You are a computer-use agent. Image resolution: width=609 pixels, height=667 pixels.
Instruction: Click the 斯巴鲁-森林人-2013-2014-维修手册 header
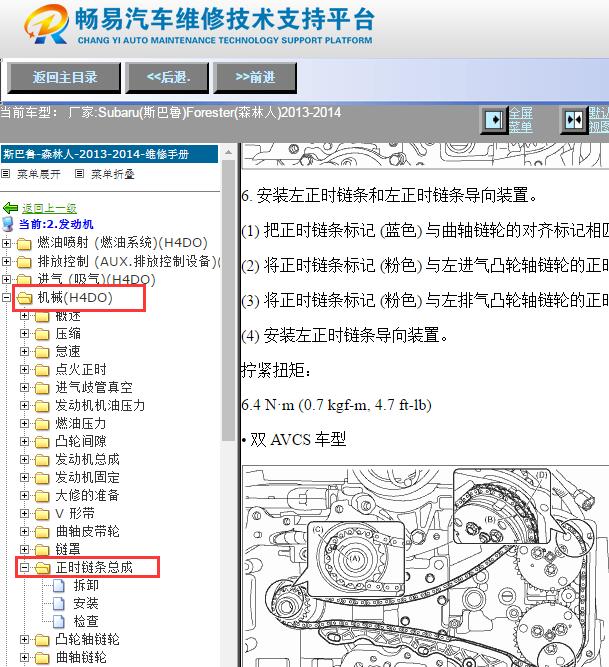(x=109, y=154)
